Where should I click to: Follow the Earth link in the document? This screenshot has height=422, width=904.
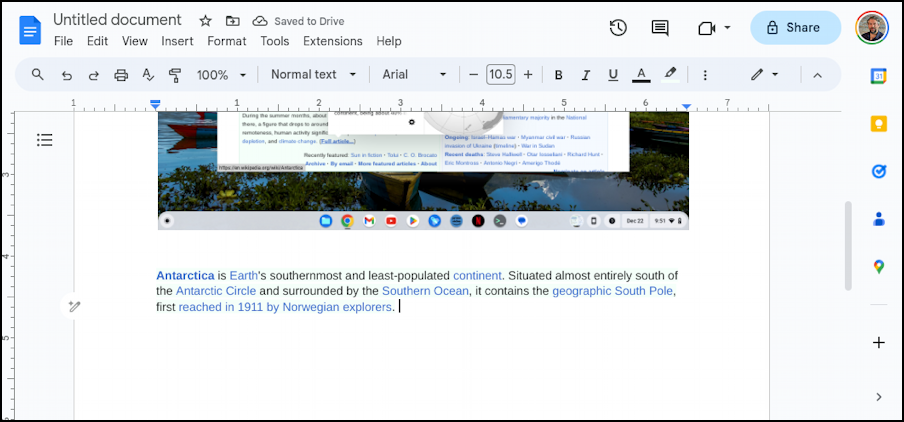pos(243,276)
